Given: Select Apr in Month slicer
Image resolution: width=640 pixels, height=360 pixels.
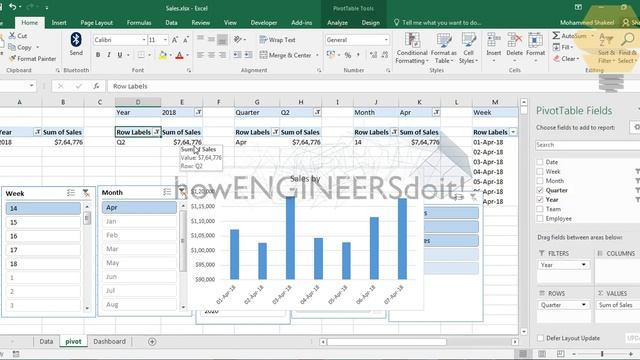Looking at the screenshot, I should 139,207.
